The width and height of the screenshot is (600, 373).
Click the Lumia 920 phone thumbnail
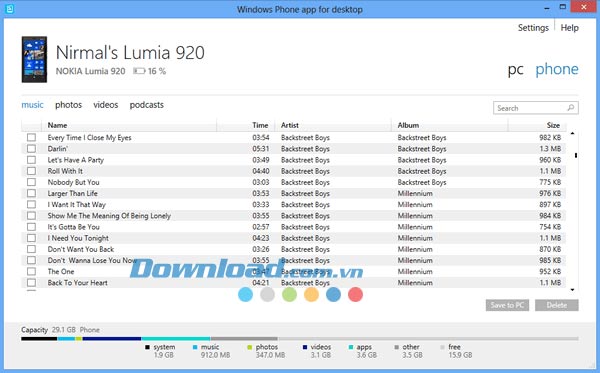pyautogui.click(x=34, y=59)
